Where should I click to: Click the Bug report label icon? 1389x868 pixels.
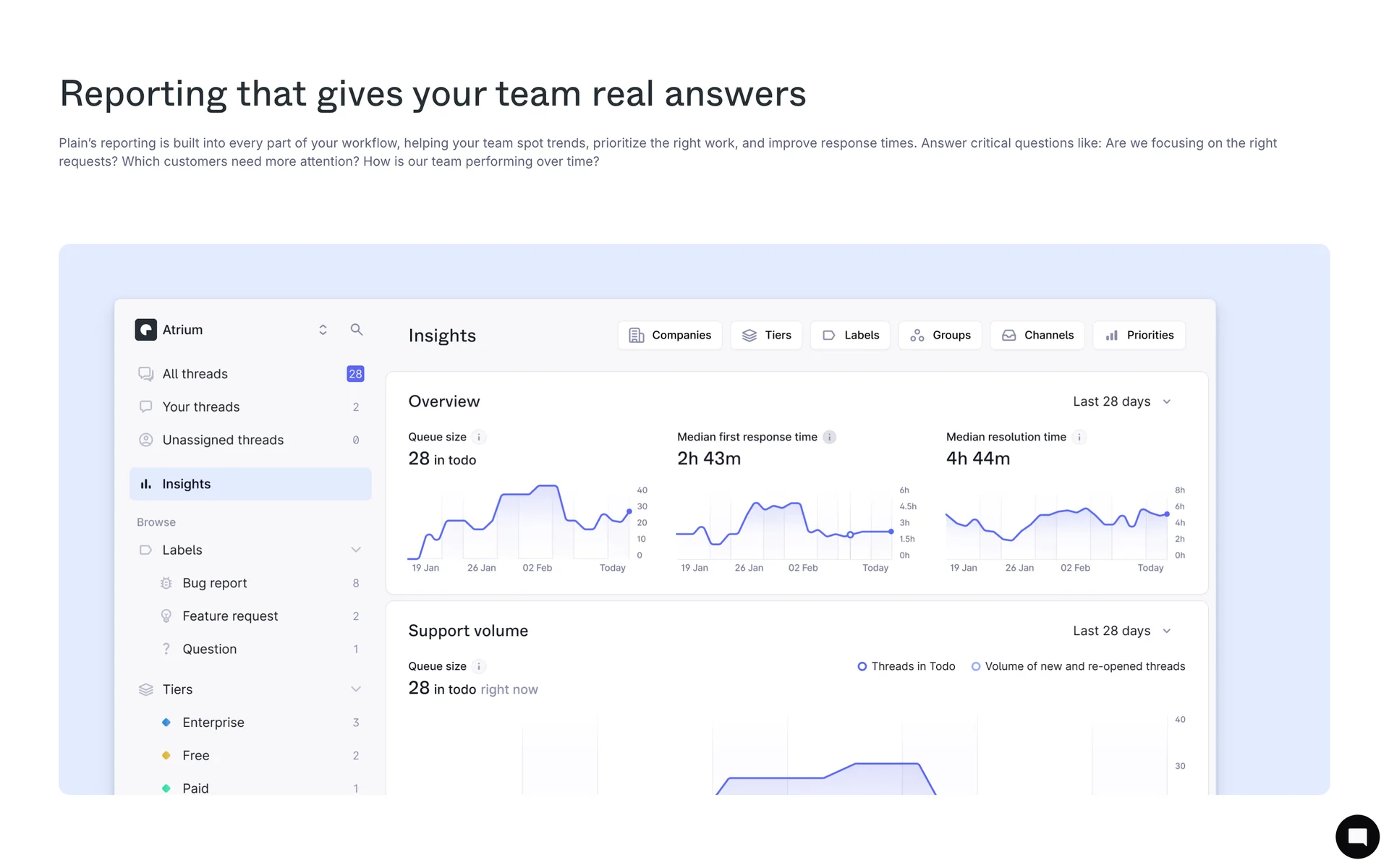point(166,583)
